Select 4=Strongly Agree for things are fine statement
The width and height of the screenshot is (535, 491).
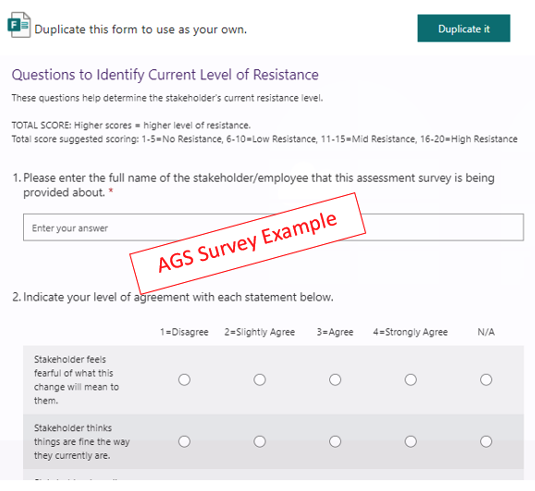[410, 442]
